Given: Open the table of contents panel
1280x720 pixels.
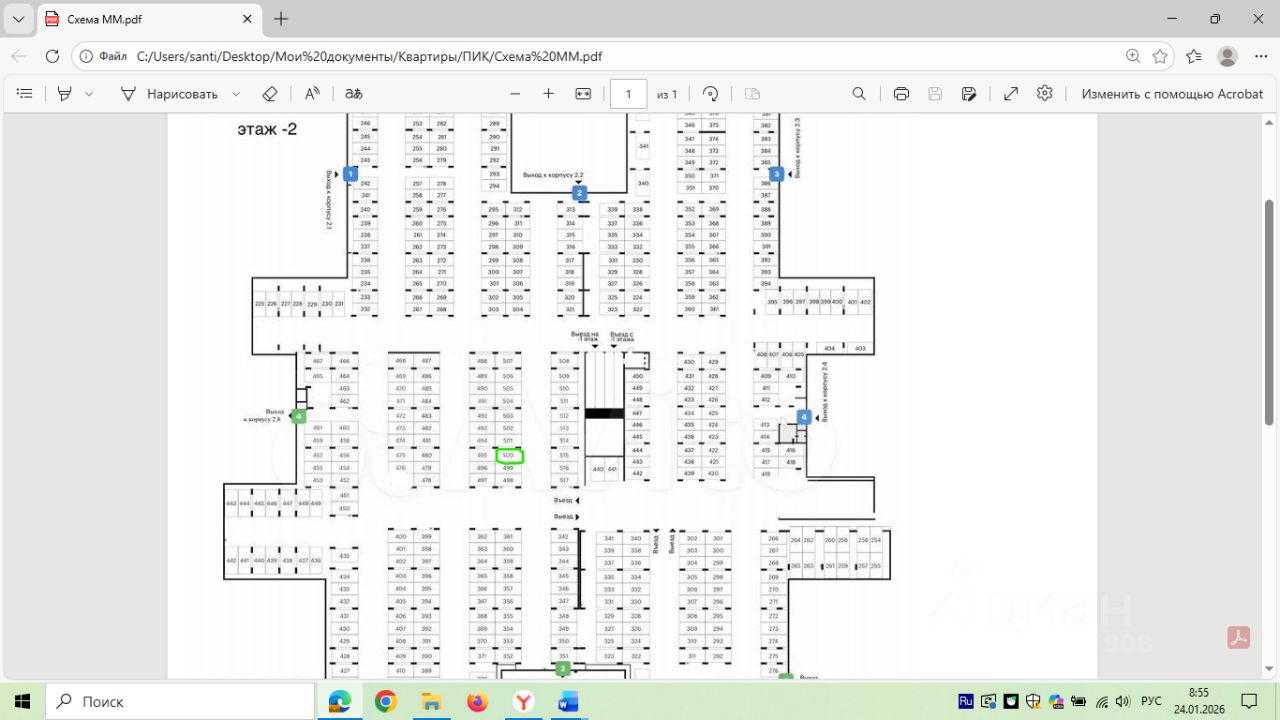Looking at the screenshot, I should 25,93.
